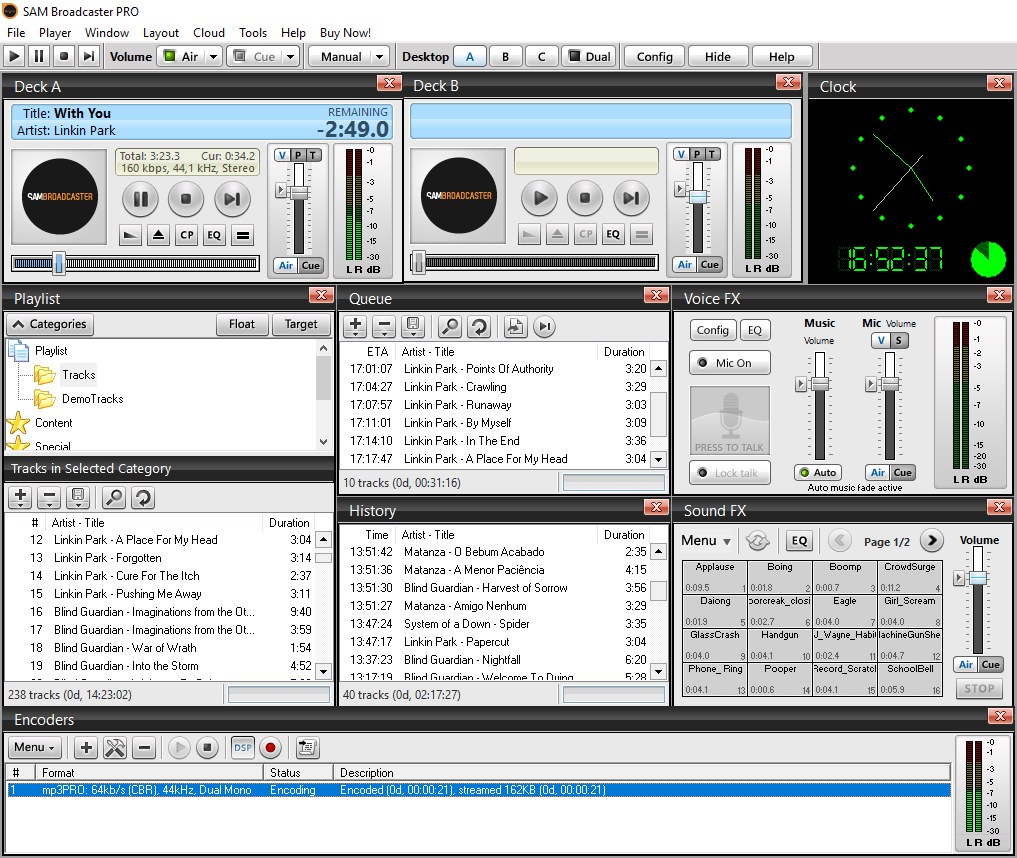Search tracks in the Queue
Viewport: 1017px width, 858px height.
pos(449,326)
